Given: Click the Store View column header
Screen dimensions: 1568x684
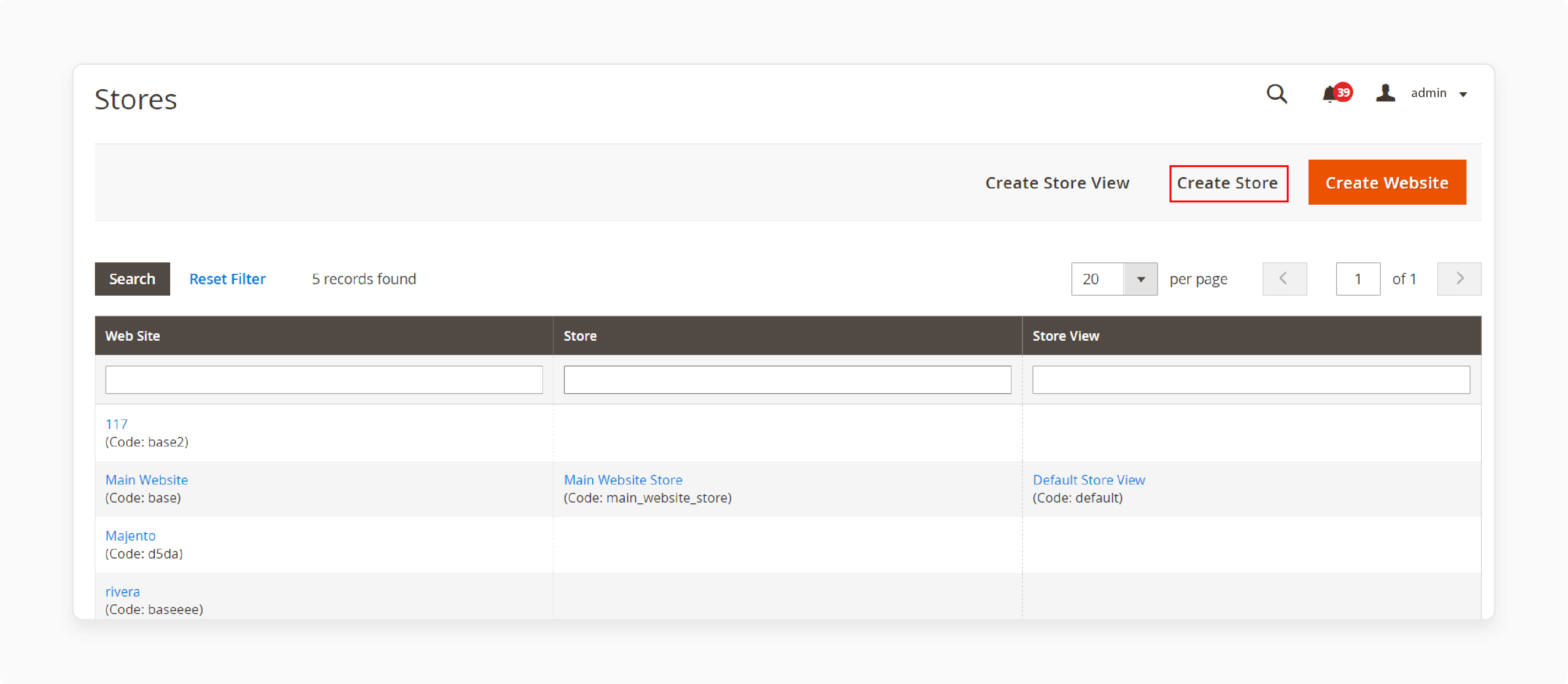Looking at the screenshot, I should pyautogui.click(x=1252, y=335).
